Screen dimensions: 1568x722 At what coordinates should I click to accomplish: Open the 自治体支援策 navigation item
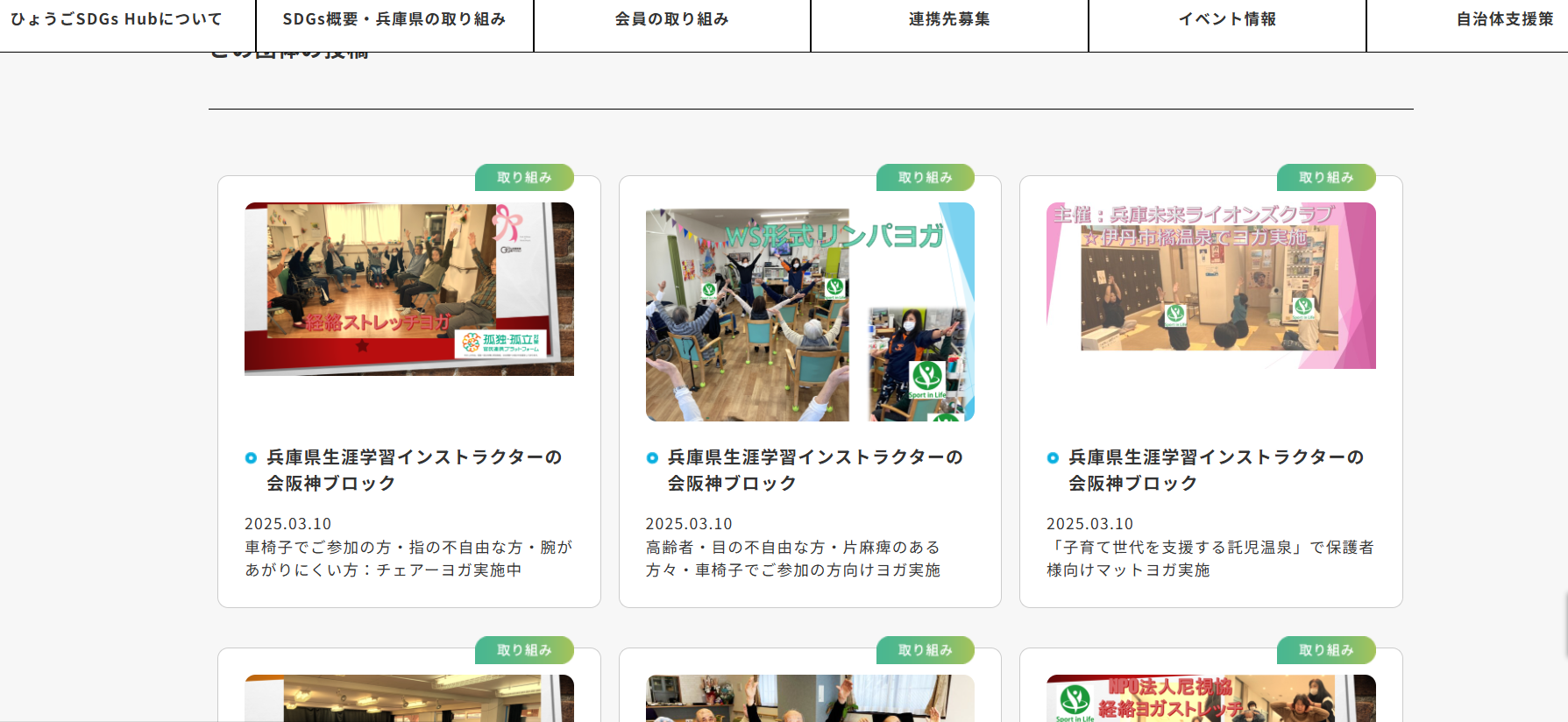pos(1504,19)
